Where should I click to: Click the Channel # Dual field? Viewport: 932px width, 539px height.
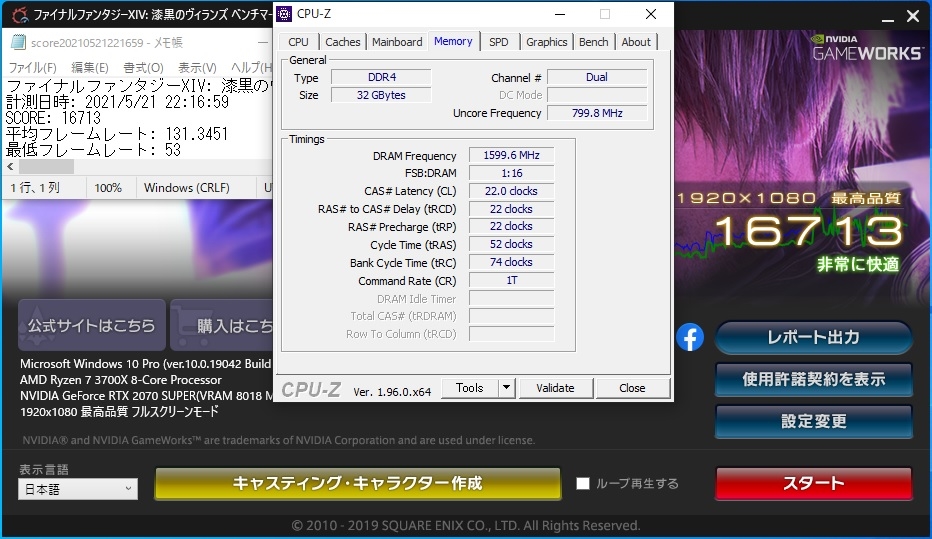[597, 77]
